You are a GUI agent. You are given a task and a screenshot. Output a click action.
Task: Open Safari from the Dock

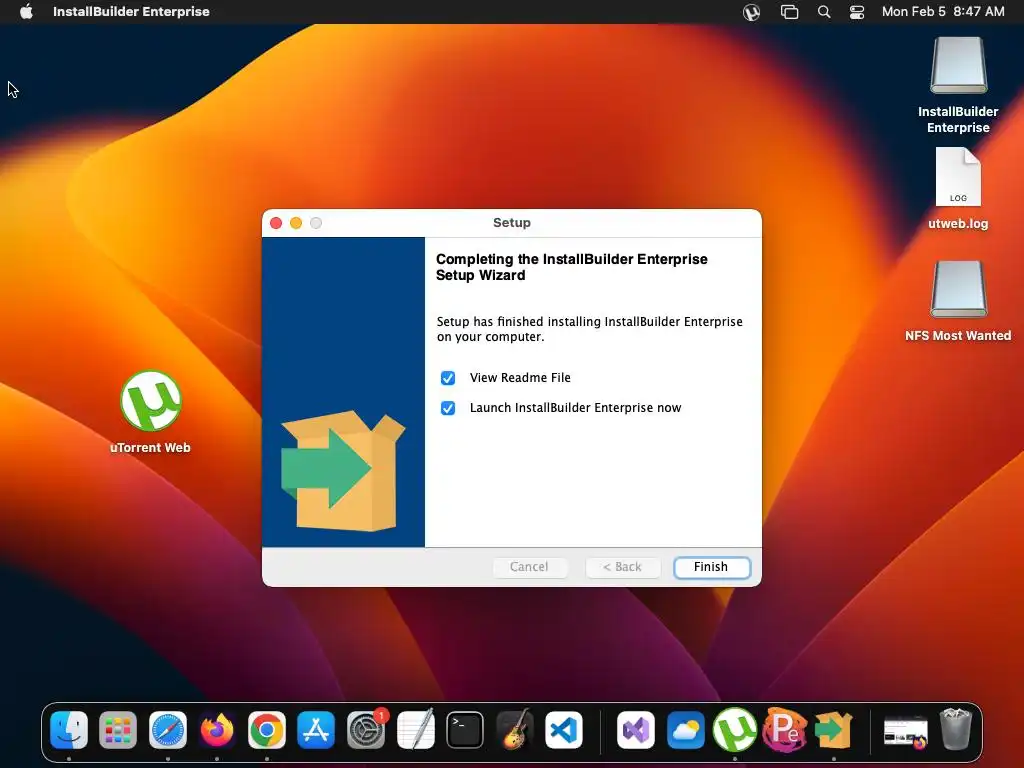click(168, 729)
